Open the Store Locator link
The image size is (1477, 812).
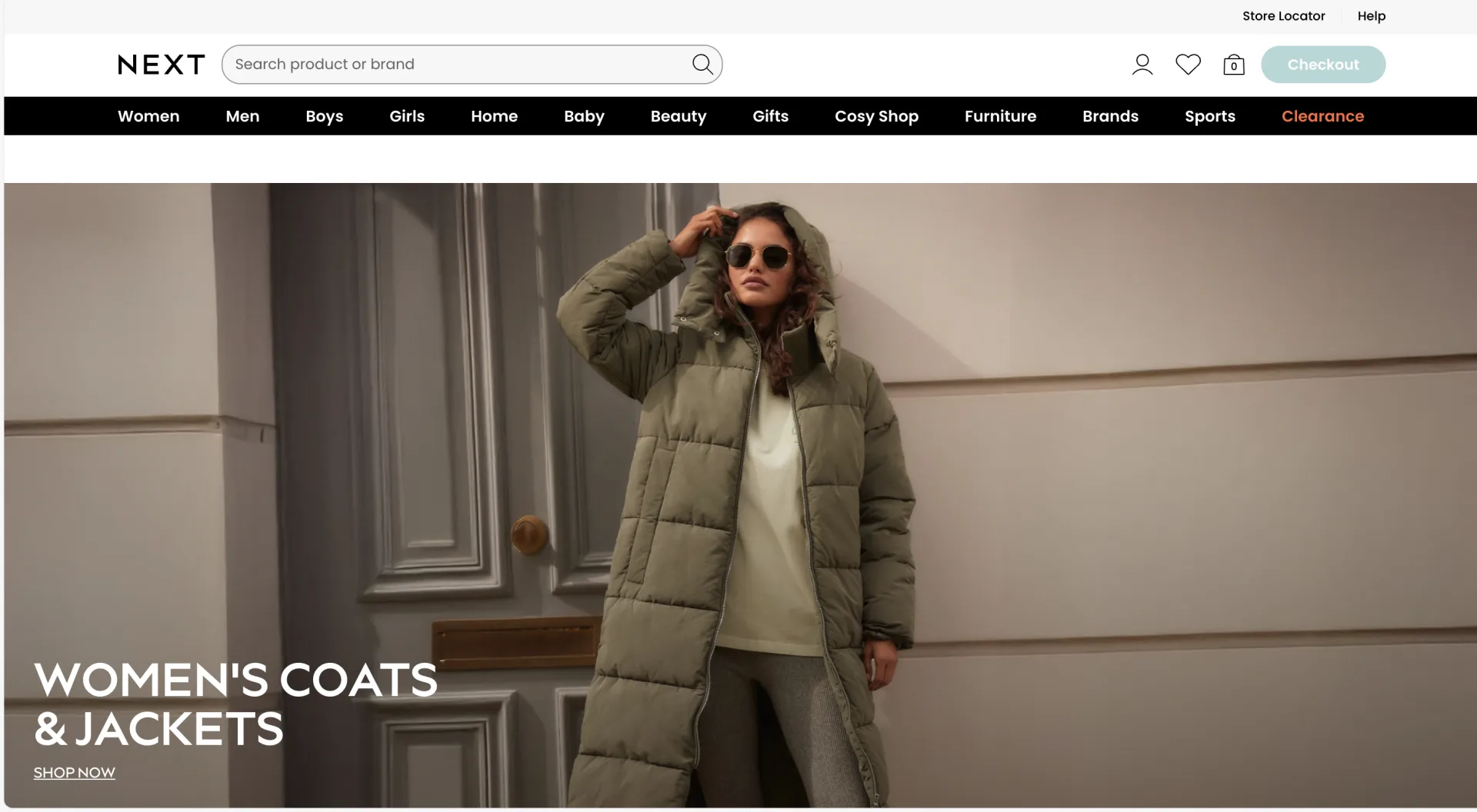coord(1283,16)
